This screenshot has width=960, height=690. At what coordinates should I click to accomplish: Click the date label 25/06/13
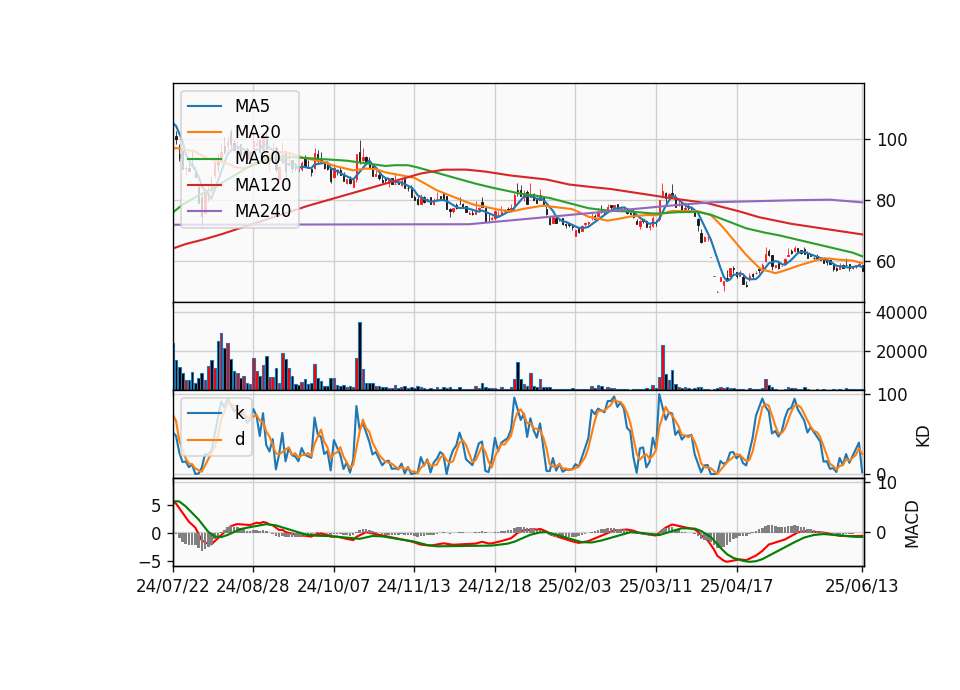[861, 586]
